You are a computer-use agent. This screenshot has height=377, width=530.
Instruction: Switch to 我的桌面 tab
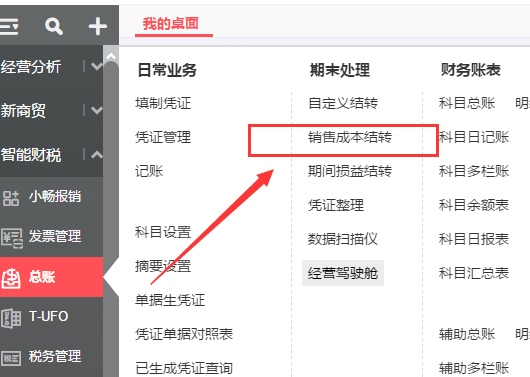coord(171,24)
